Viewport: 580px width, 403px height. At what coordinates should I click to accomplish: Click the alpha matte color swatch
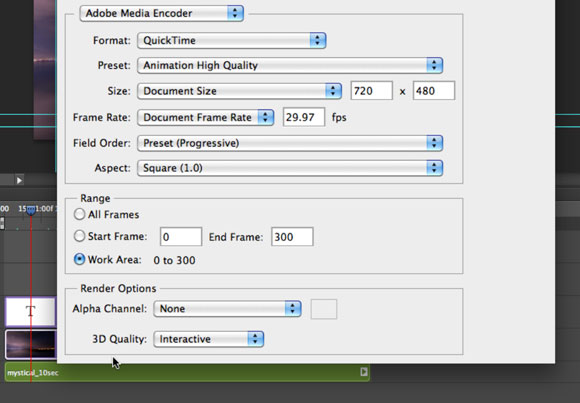(324, 309)
